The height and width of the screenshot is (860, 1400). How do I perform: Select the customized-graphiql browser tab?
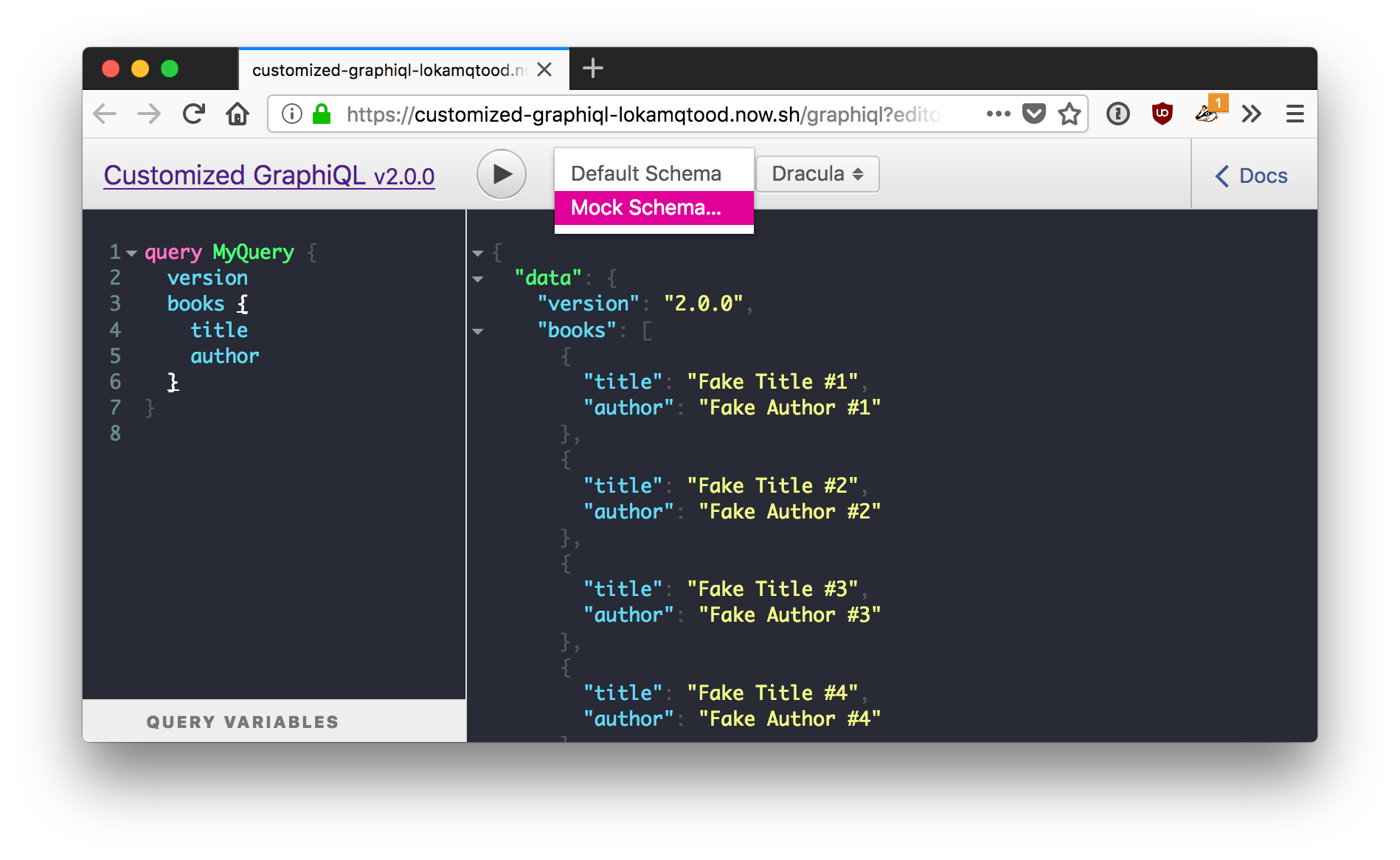pyautogui.click(x=403, y=69)
